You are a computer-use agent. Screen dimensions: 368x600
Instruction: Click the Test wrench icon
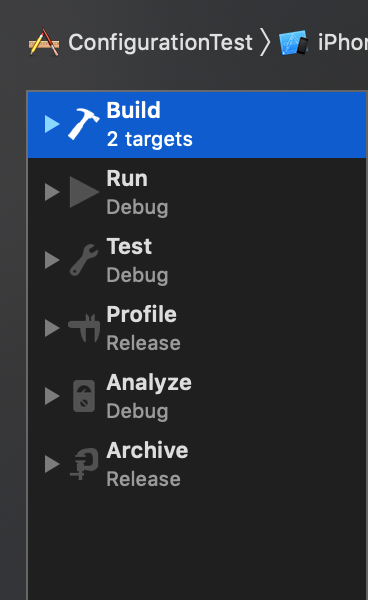pos(84,260)
